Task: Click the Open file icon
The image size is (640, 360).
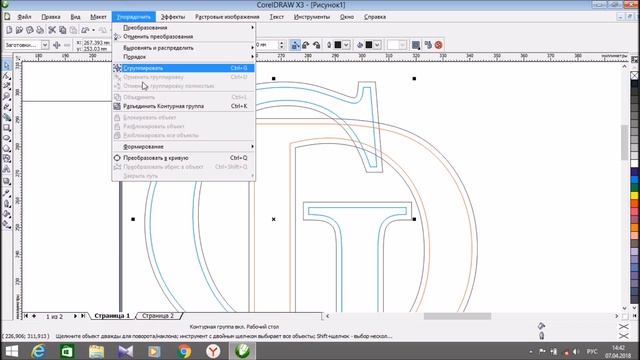Action: tap(19, 30)
